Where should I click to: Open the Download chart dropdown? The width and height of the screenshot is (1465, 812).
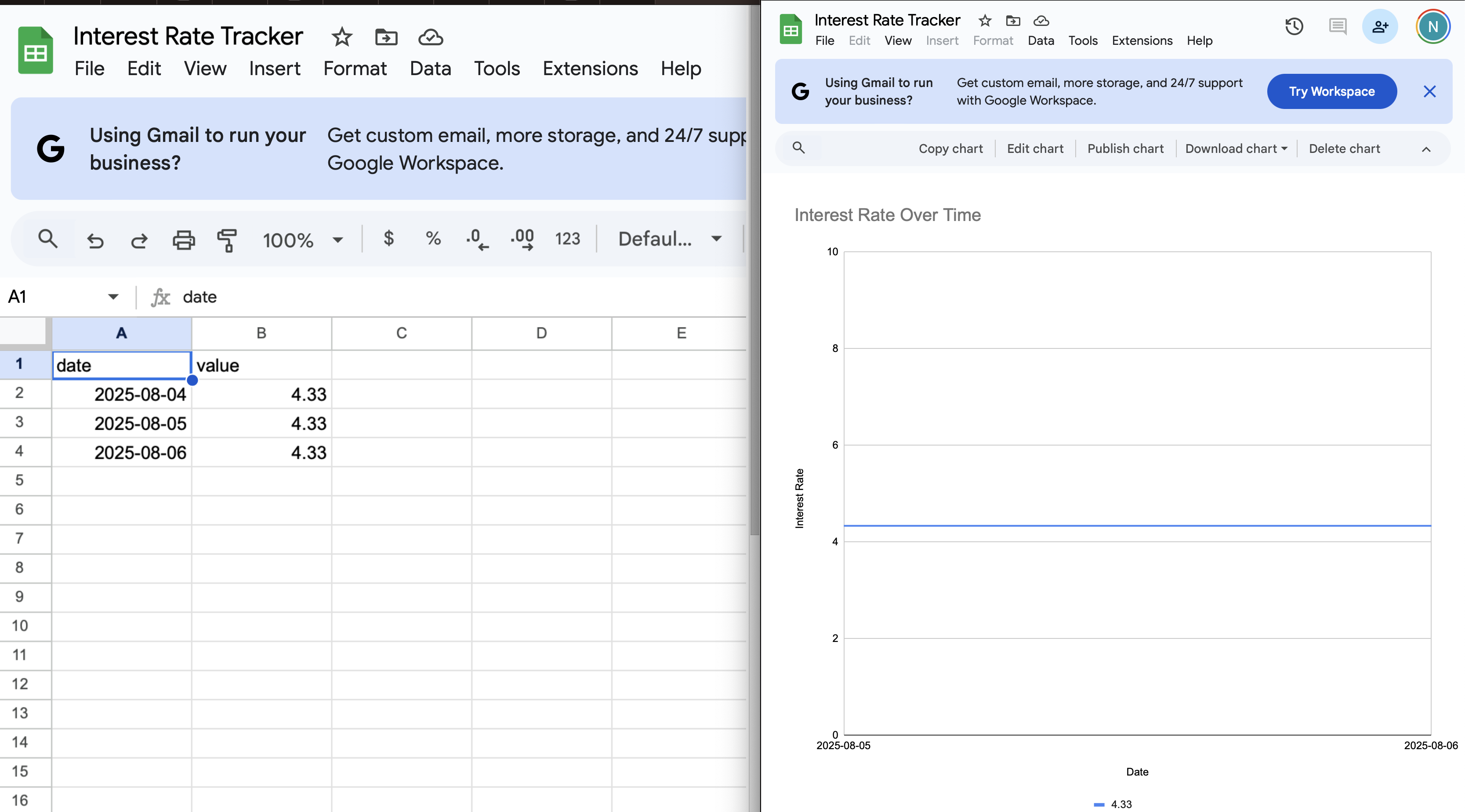pos(1236,149)
